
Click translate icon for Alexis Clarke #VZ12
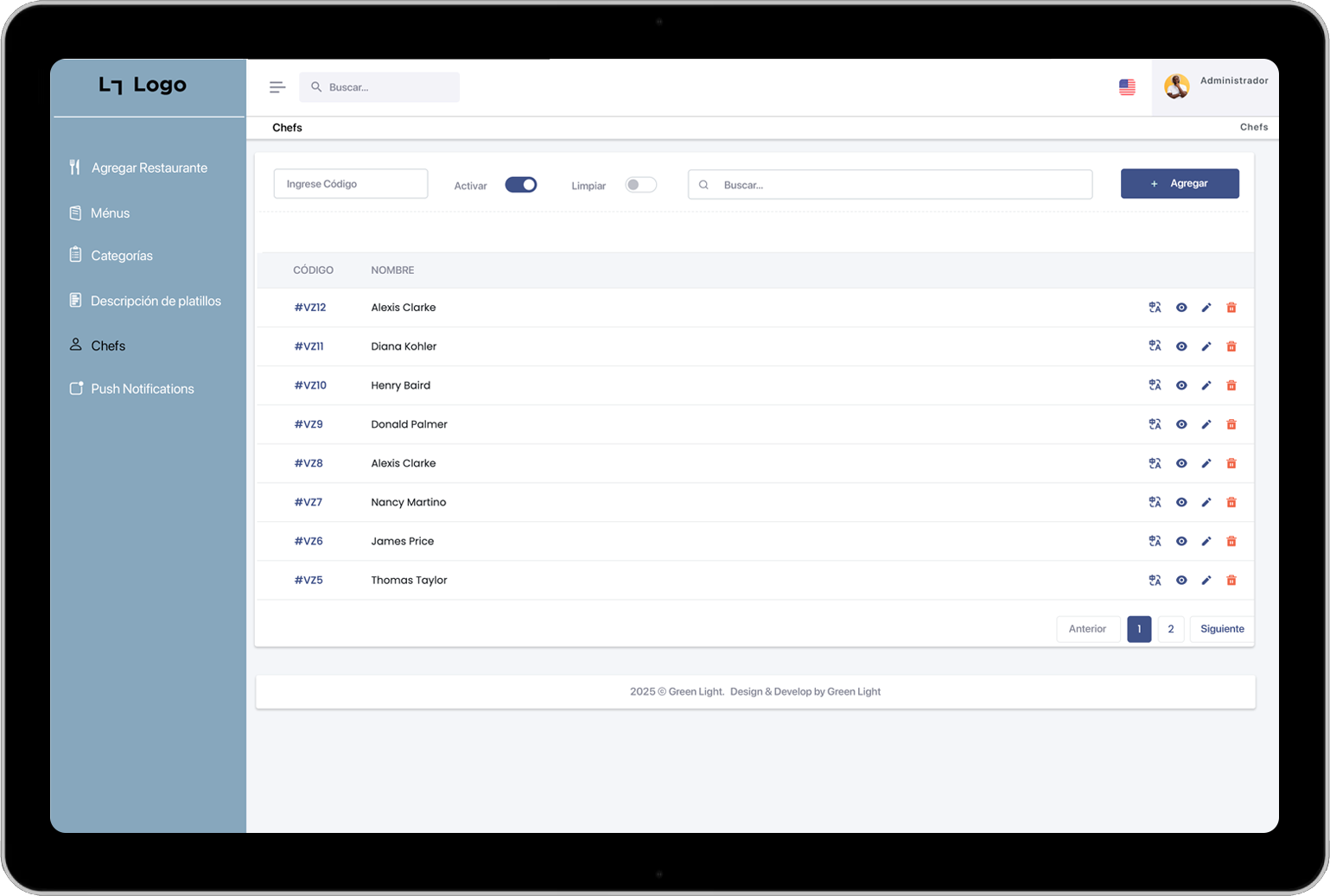click(x=1155, y=308)
